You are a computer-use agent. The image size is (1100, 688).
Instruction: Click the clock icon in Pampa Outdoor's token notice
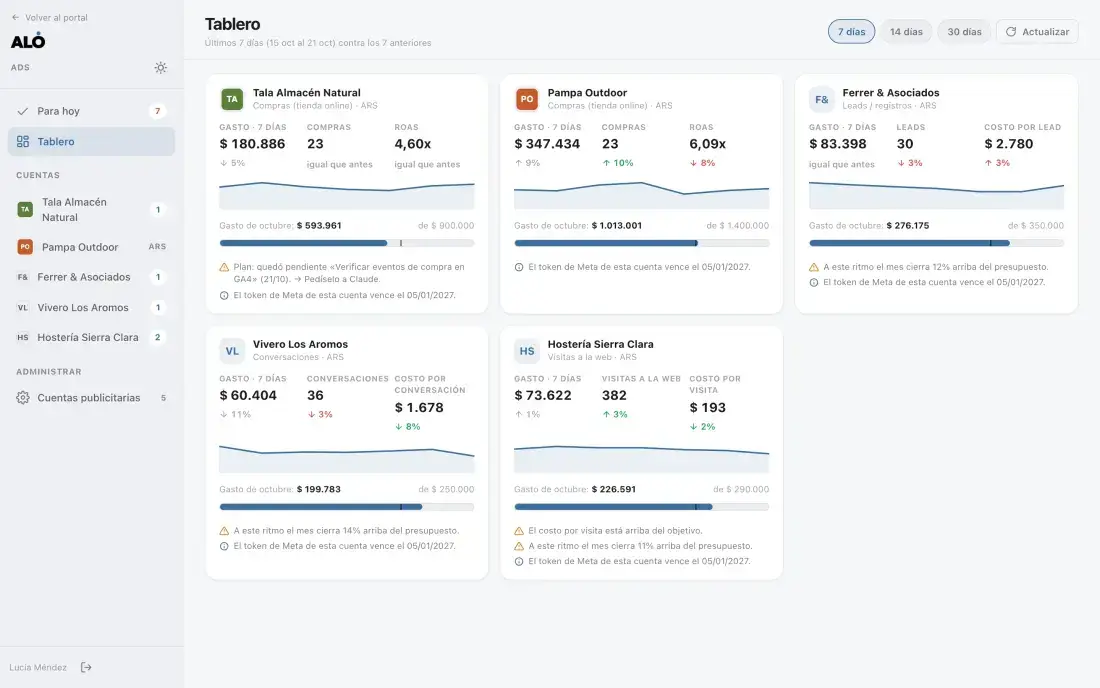click(x=519, y=267)
